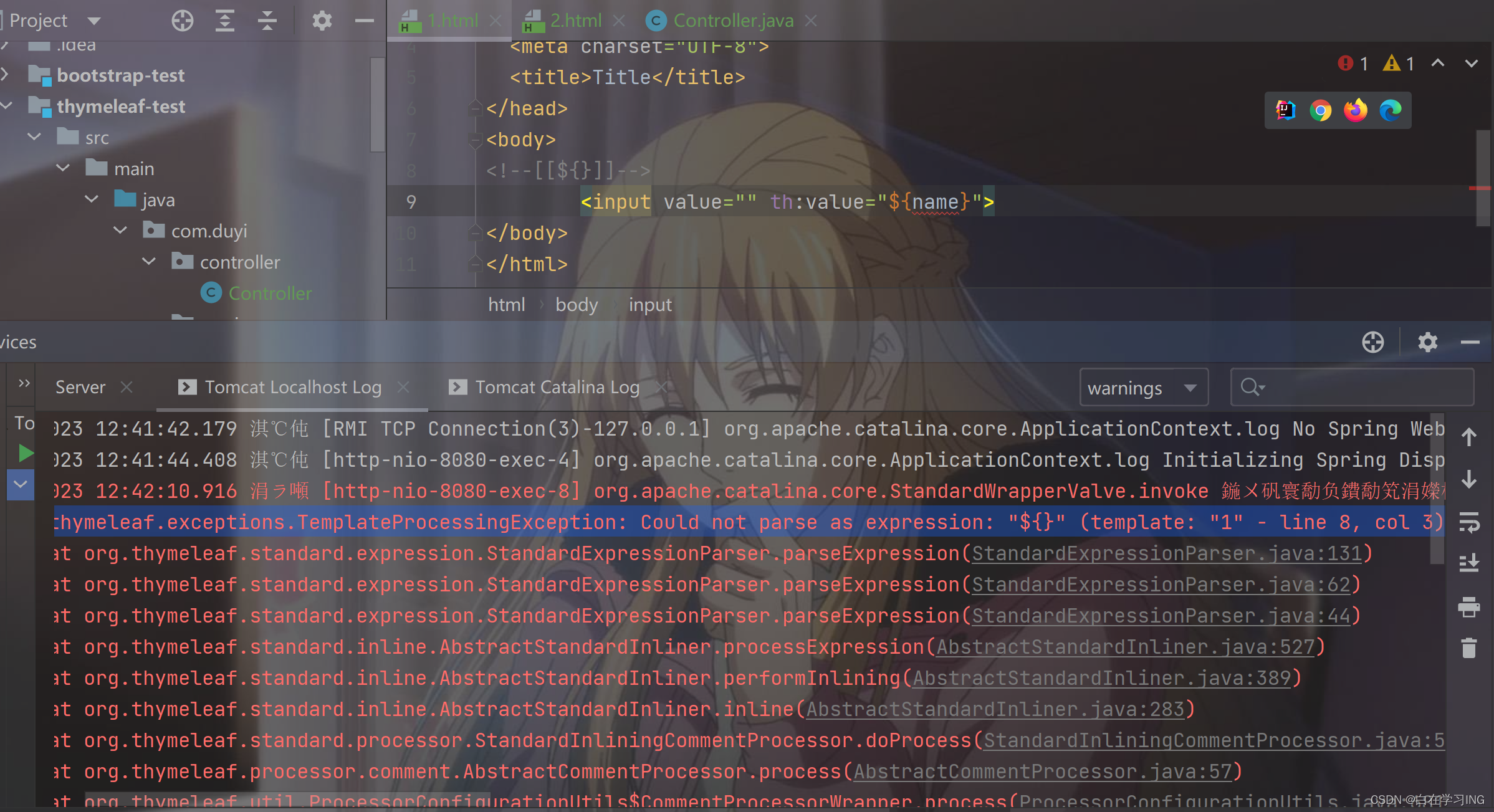Image resolution: width=1494 pixels, height=812 pixels.
Task: Click the green run button in Services
Action: [25, 453]
